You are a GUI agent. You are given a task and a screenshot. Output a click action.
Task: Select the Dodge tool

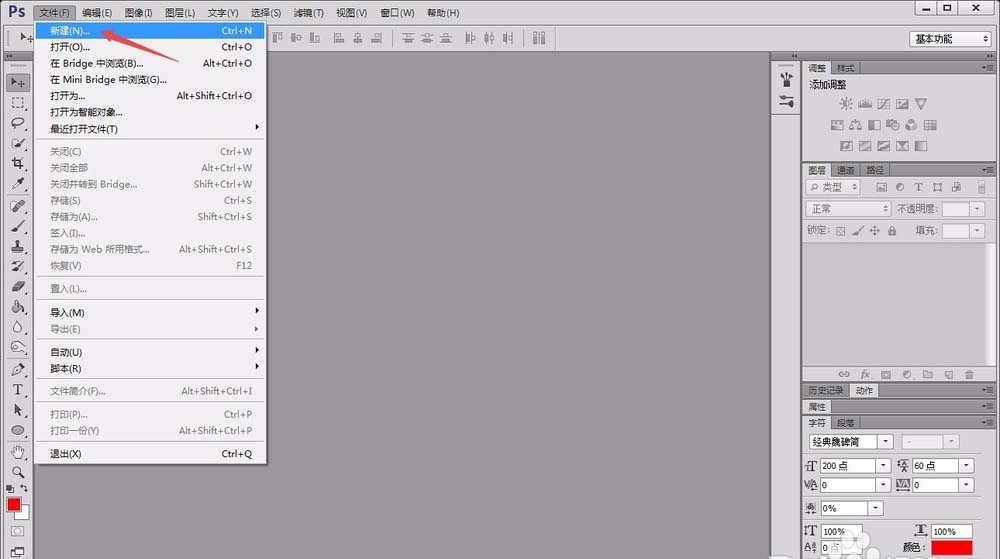tap(17, 348)
